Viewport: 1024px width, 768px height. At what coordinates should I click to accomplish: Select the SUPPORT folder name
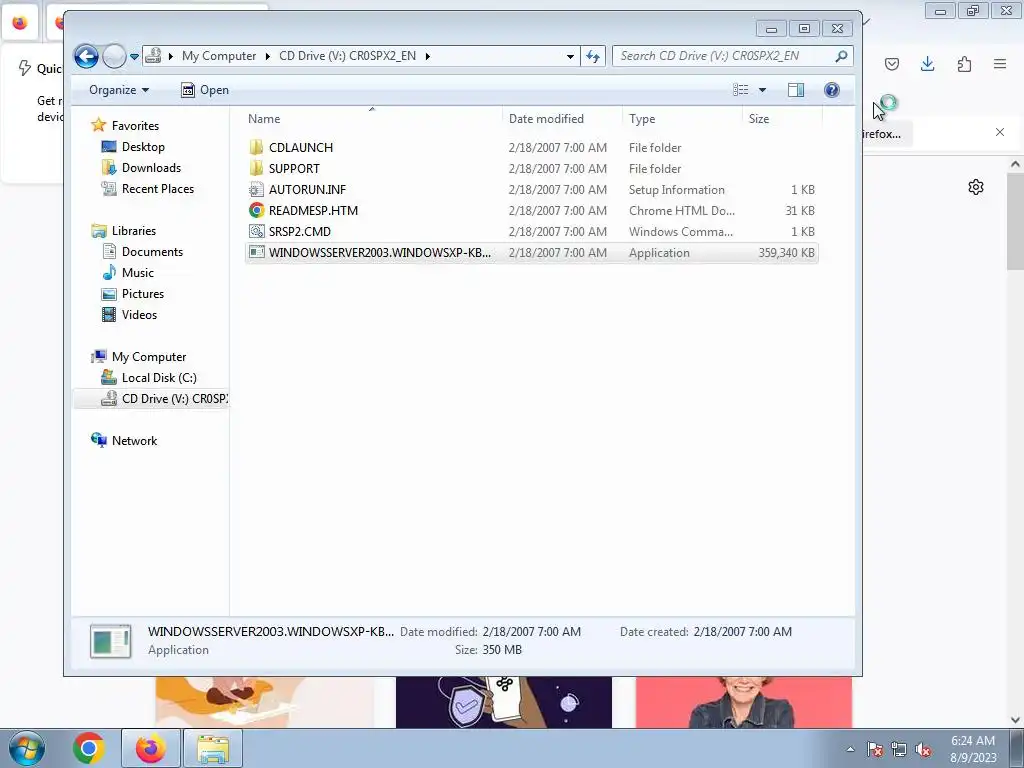coord(295,168)
